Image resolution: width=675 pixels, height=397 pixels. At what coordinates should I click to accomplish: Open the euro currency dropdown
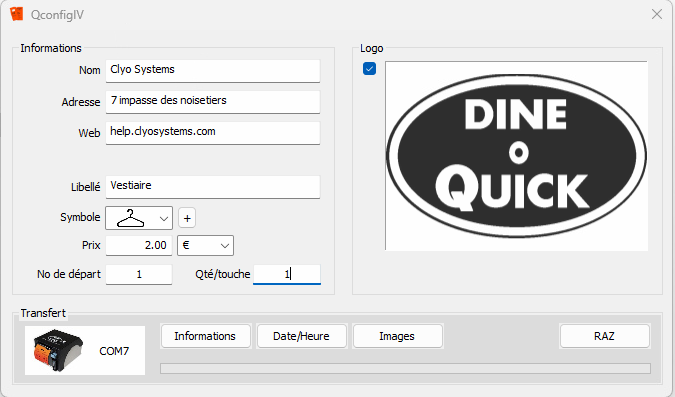(x=205, y=245)
